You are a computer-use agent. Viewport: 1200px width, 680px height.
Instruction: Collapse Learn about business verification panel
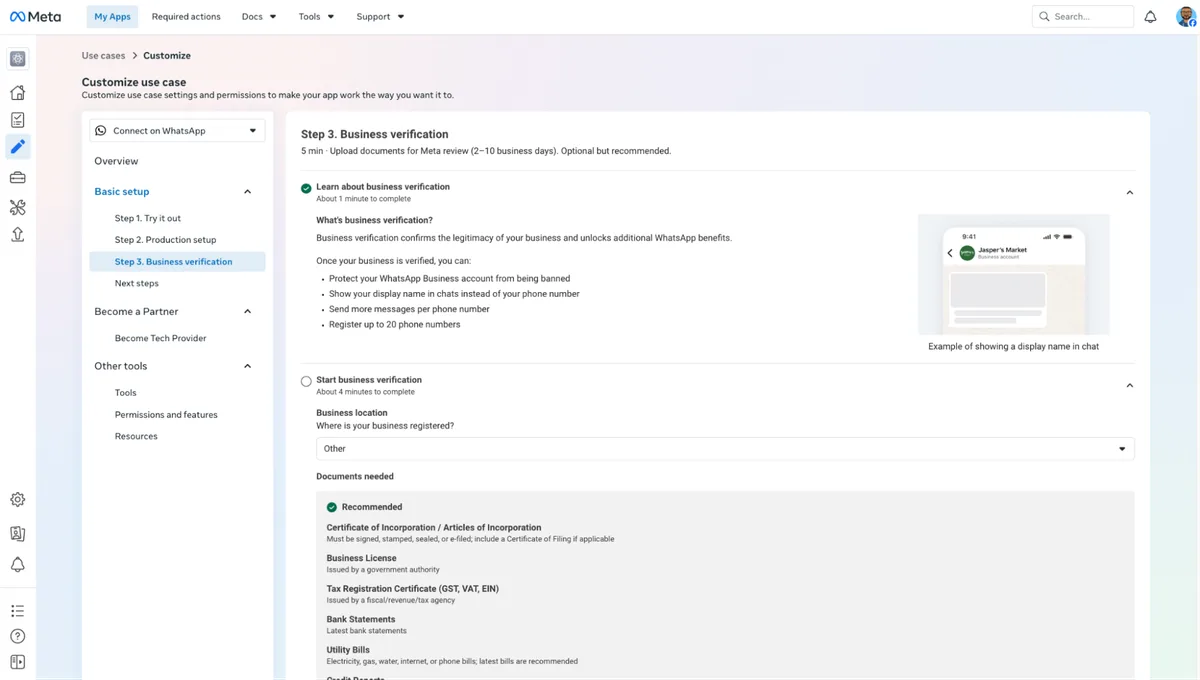(1130, 192)
